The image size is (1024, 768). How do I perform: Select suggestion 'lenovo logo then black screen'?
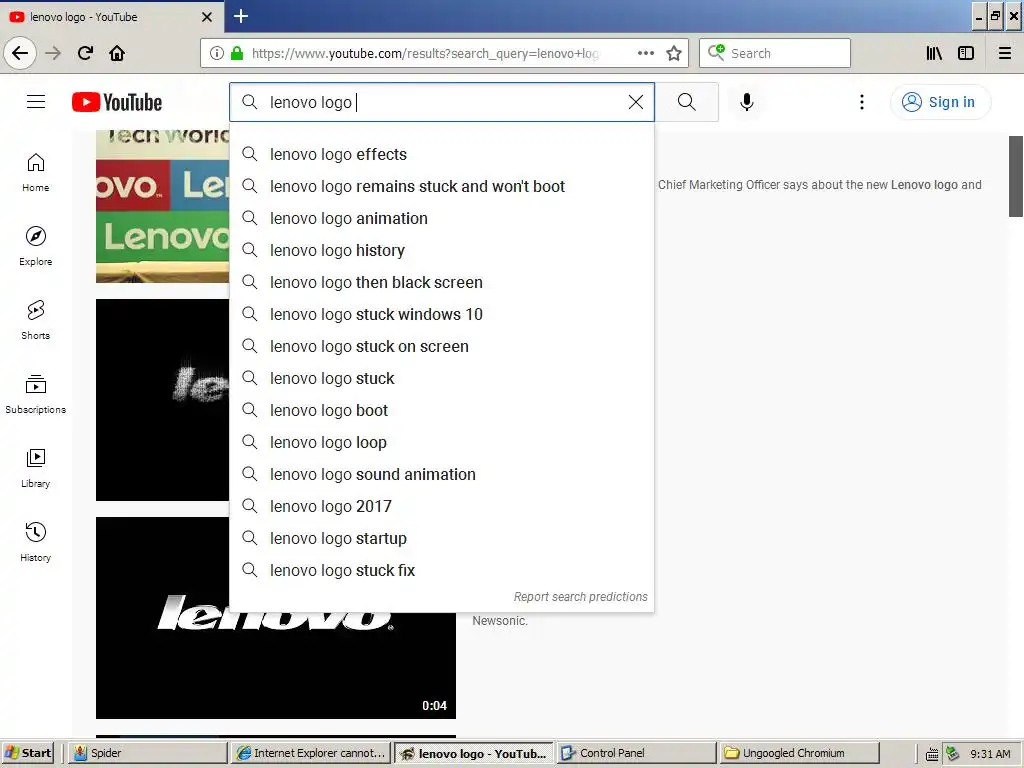click(x=441, y=282)
